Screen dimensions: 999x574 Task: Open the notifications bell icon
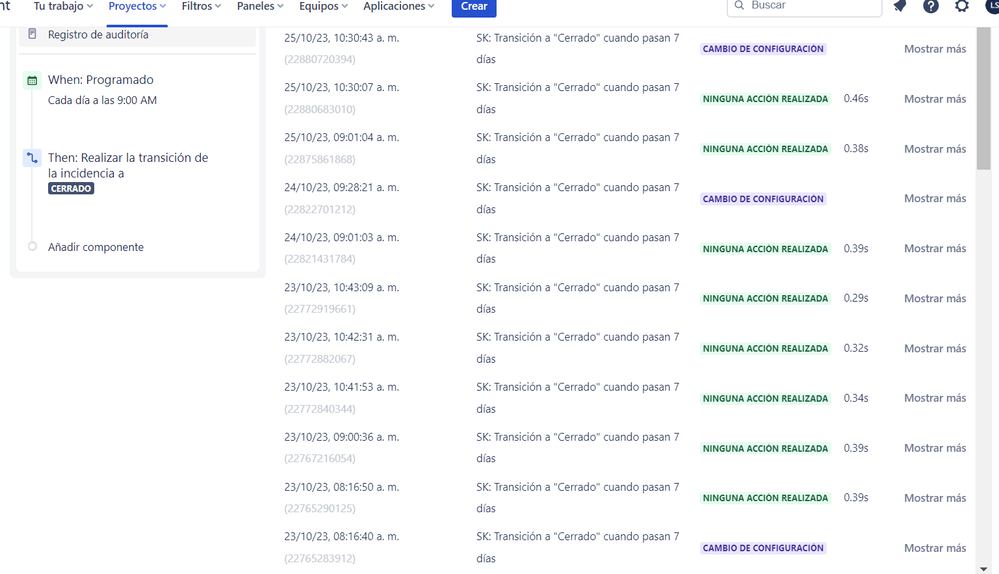[900, 6]
